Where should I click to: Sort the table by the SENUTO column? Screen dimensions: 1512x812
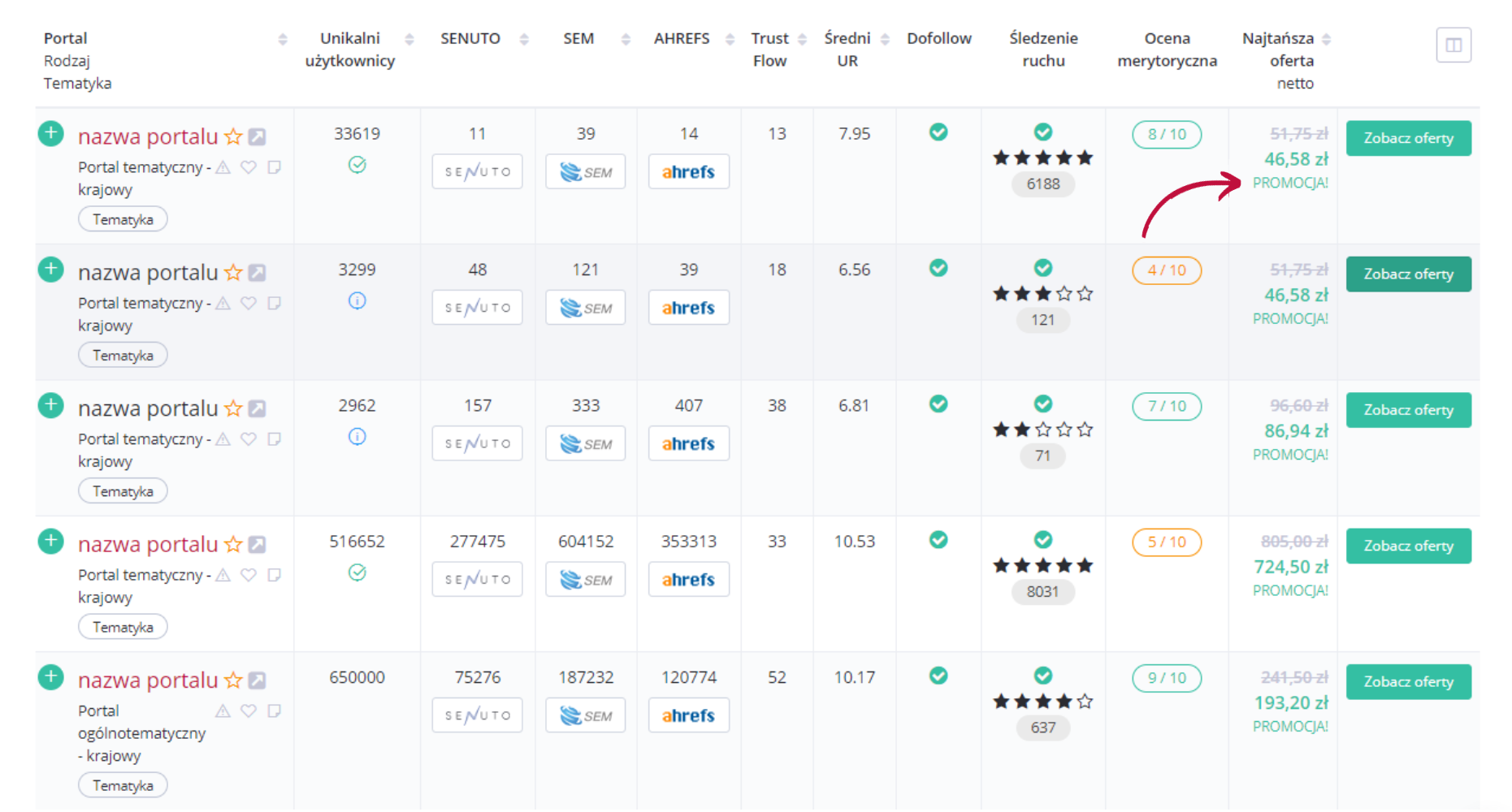point(524,39)
